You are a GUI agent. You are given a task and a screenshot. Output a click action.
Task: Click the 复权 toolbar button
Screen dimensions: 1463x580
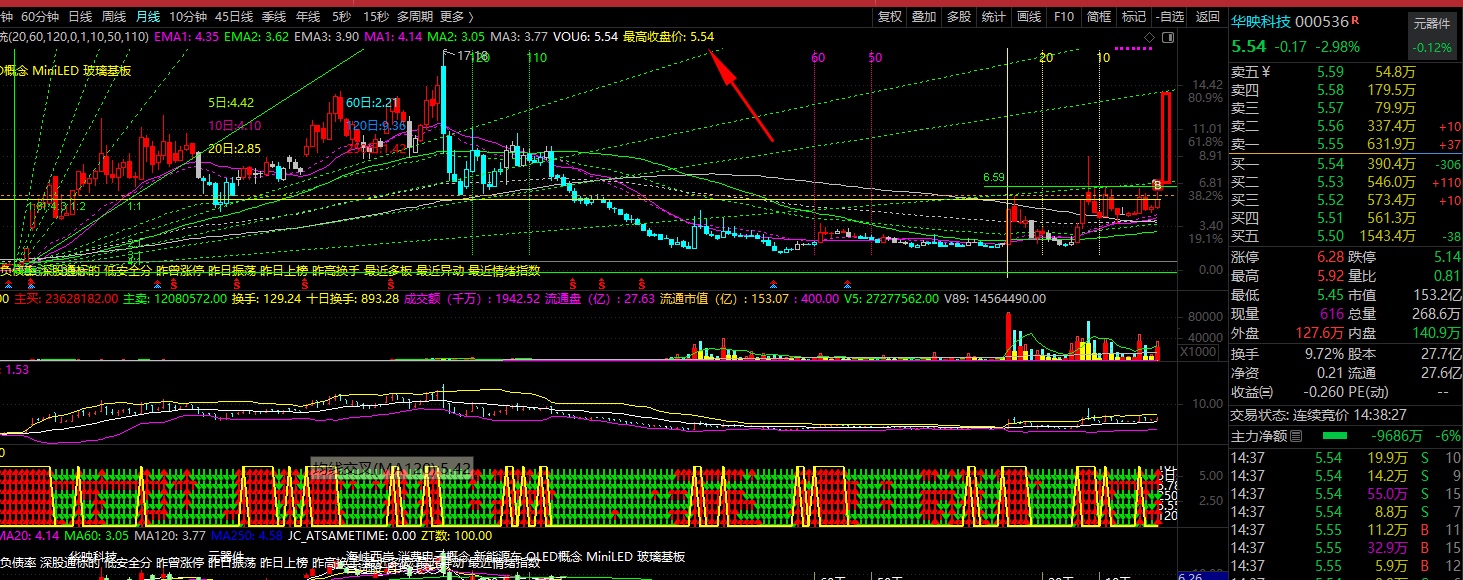tap(889, 16)
